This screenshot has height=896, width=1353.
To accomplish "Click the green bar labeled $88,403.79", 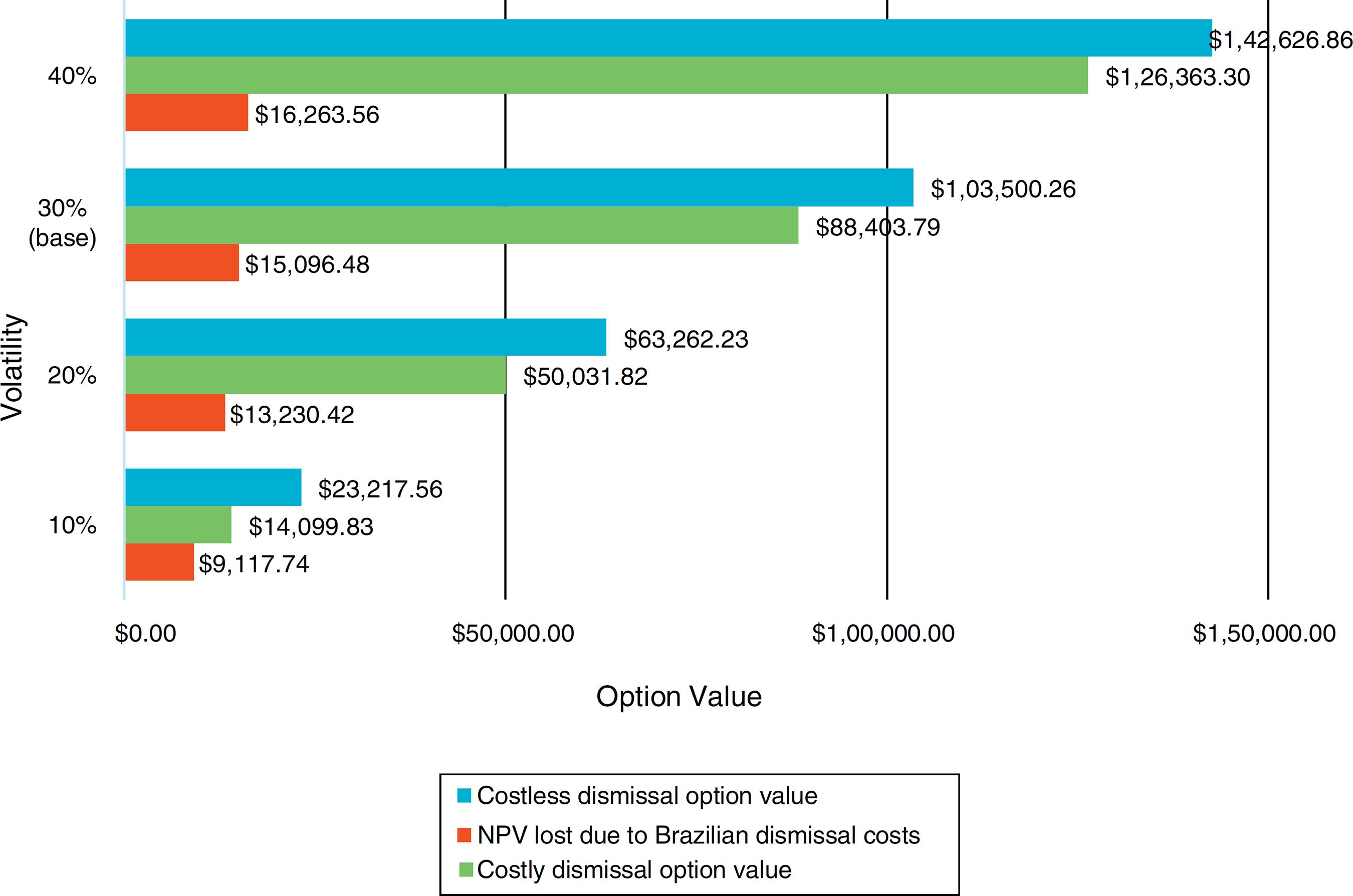I will click(x=462, y=225).
